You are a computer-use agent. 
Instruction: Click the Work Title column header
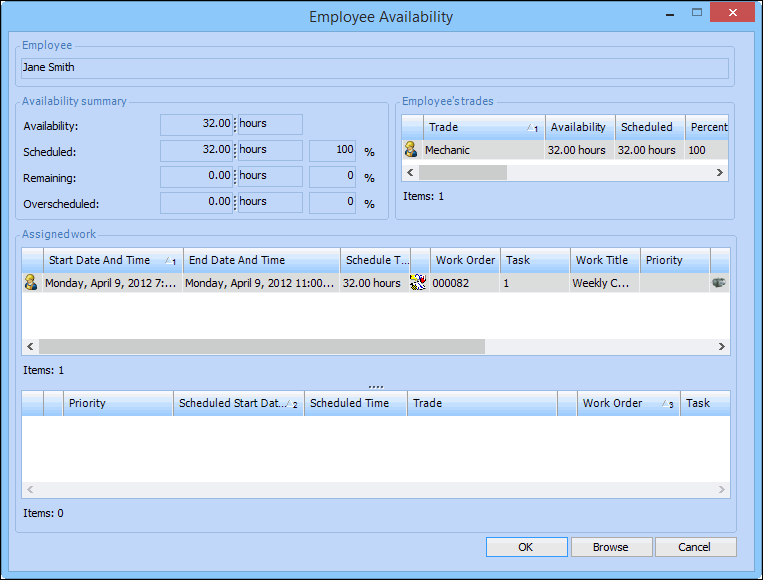point(605,260)
